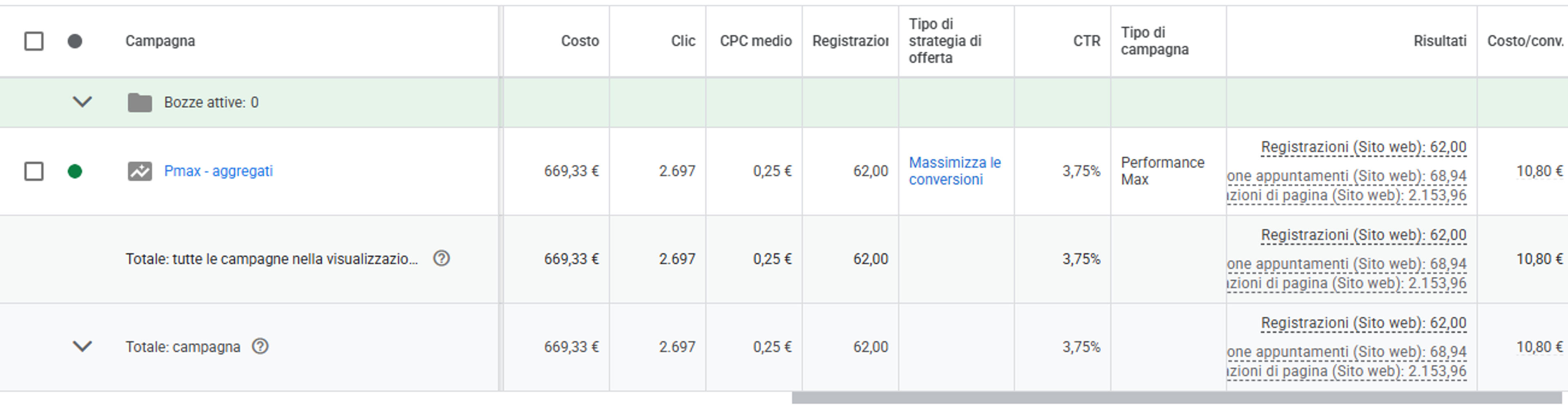
Task: Sort by the Registrazioni column header
Action: (x=850, y=41)
